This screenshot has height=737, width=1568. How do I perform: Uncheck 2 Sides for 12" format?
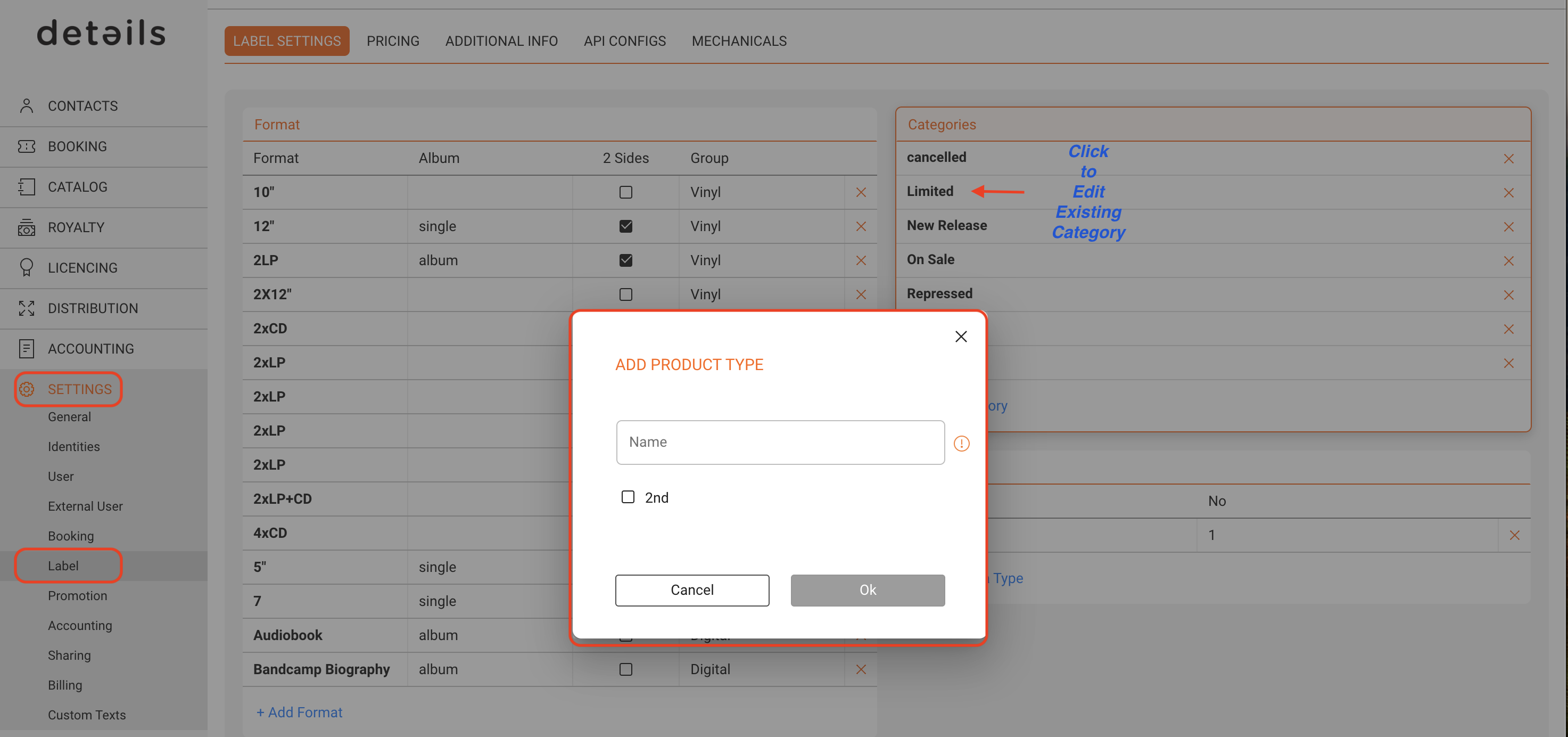(626, 226)
